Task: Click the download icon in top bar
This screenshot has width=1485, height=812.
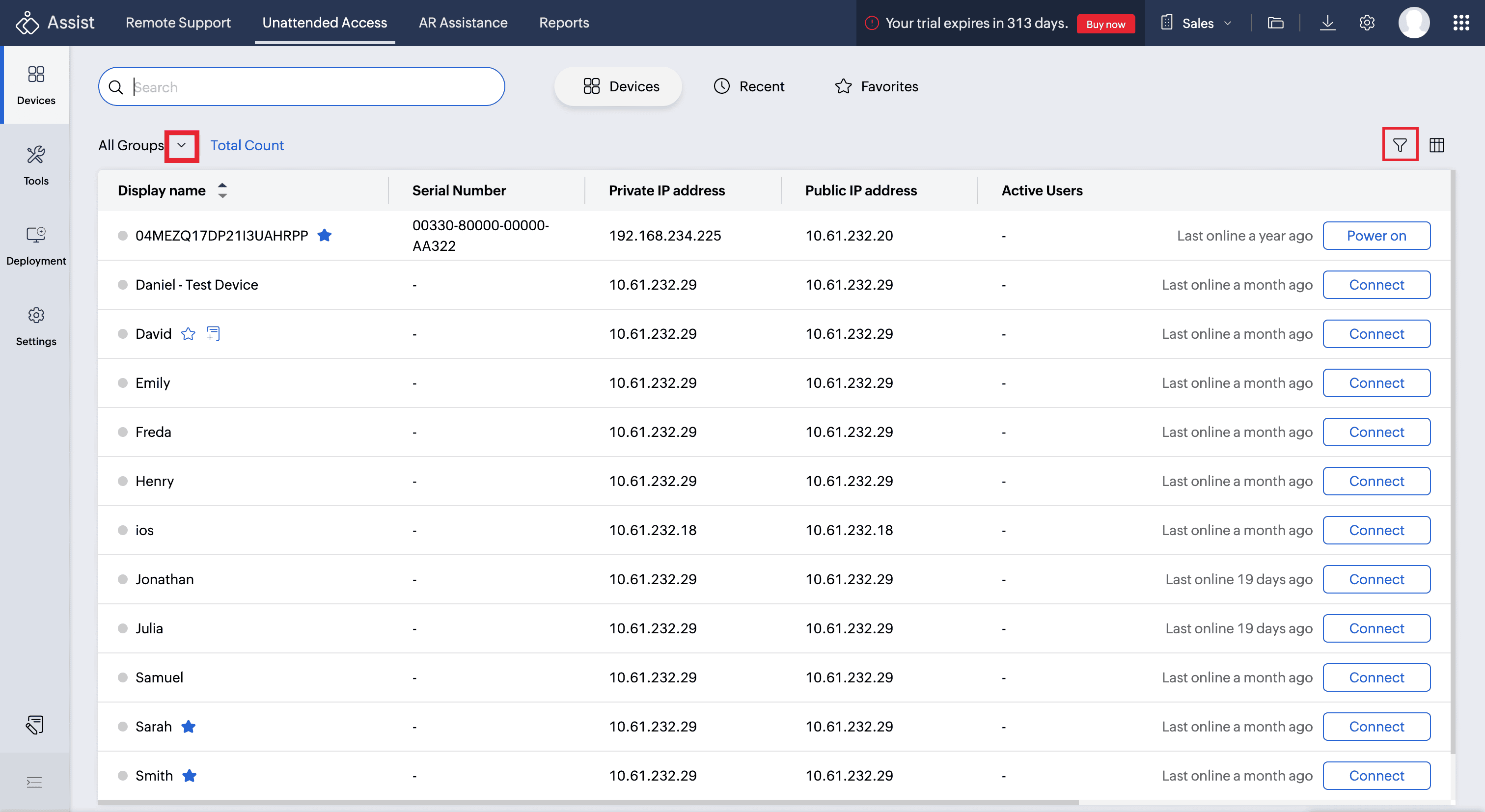Action: point(1327,23)
